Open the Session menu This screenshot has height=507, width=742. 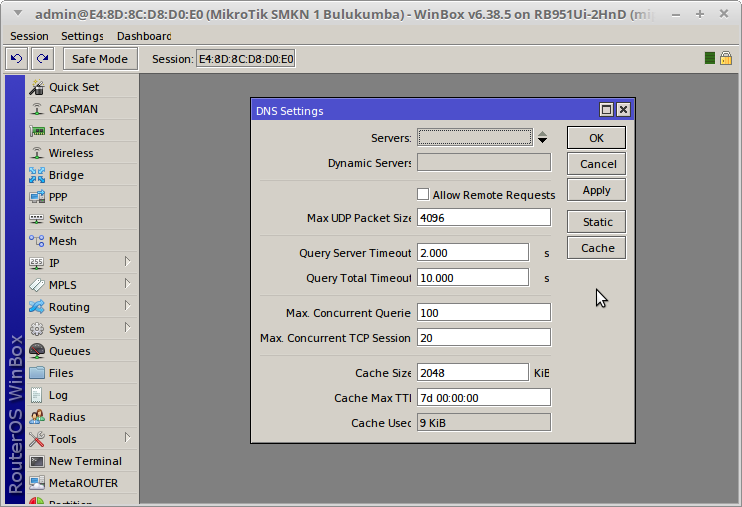click(x=29, y=36)
